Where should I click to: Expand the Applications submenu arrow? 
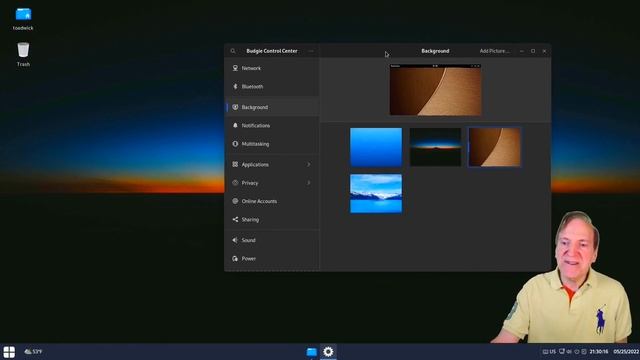click(x=309, y=164)
